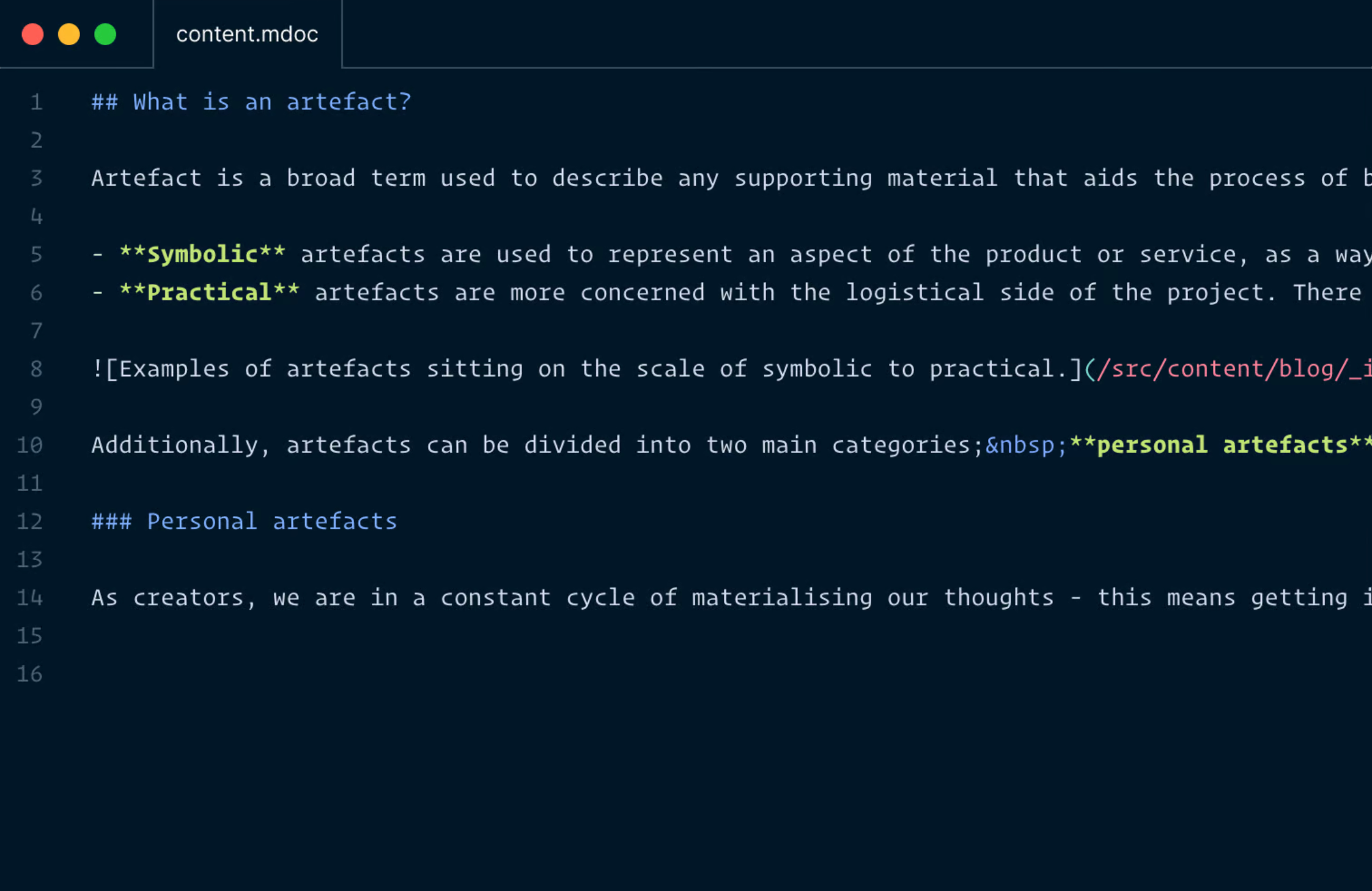This screenshot has height=891, width=1372.
Task: Click the red close window button
Action: coord(33,34)
